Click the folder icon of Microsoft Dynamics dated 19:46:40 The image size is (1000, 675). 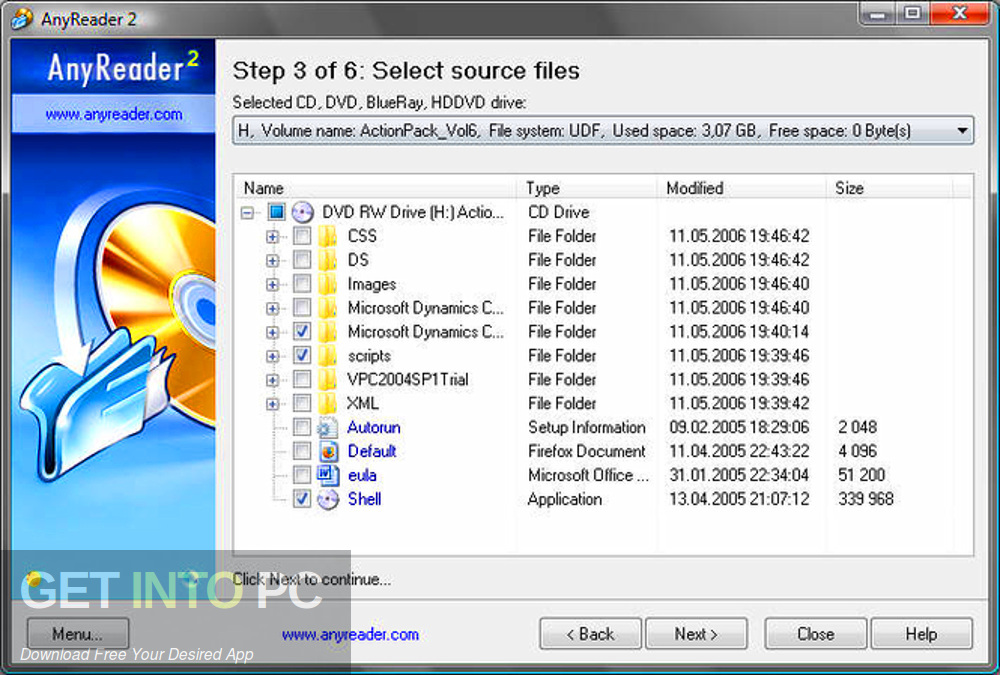point(327,308)
